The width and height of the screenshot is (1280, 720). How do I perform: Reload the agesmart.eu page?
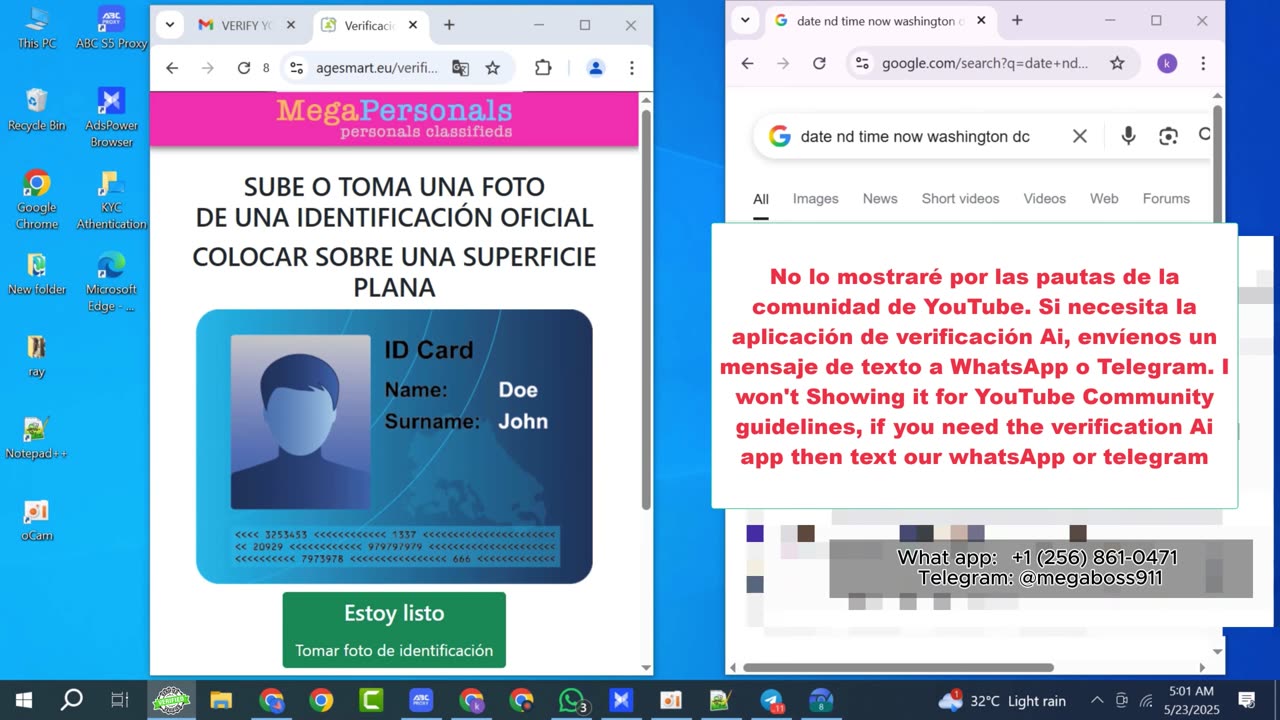point(243,68)
